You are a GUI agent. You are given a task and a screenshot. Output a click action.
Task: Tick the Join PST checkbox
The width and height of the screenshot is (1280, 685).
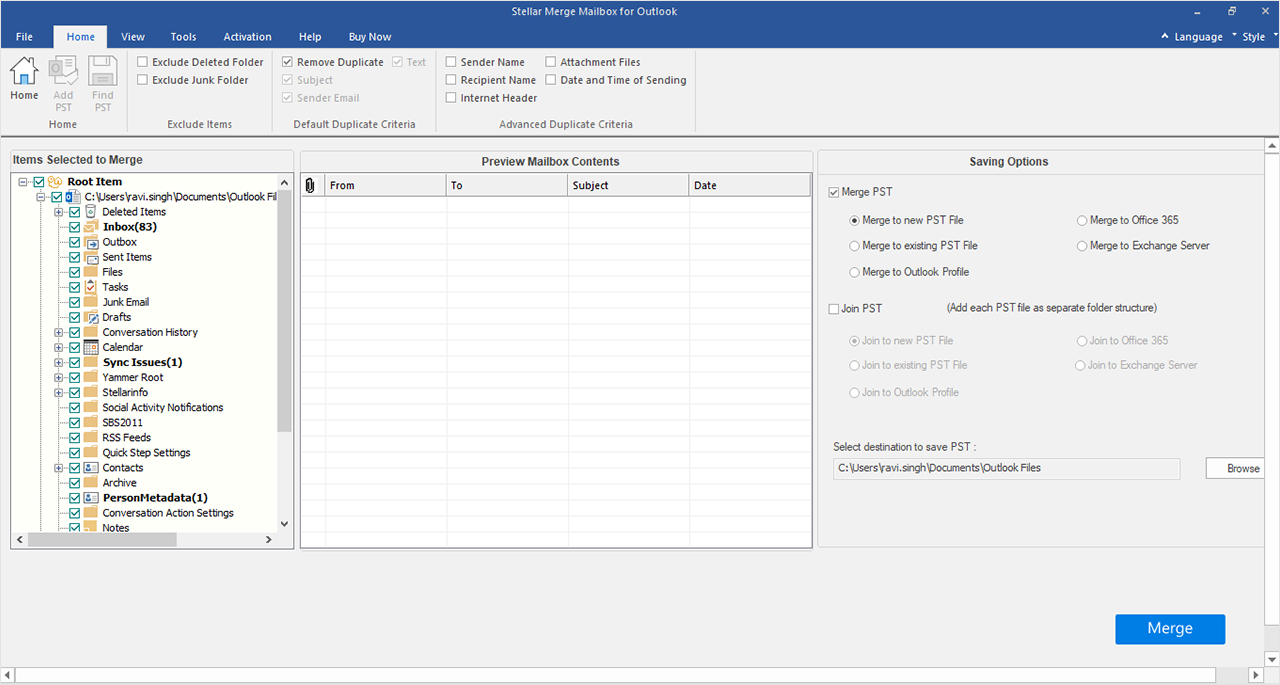834,309
